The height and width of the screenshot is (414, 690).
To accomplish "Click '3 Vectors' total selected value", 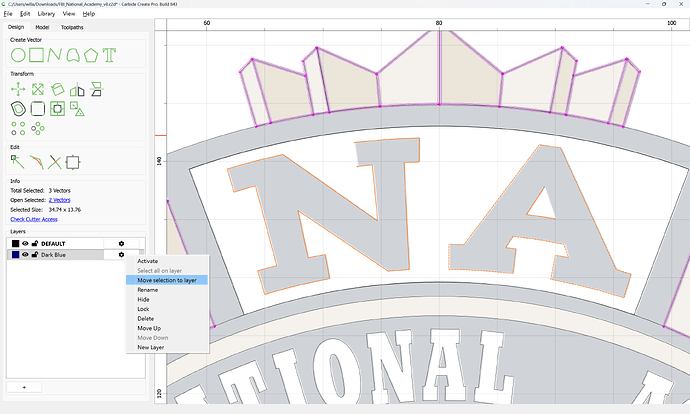I will tap(59, 191).
